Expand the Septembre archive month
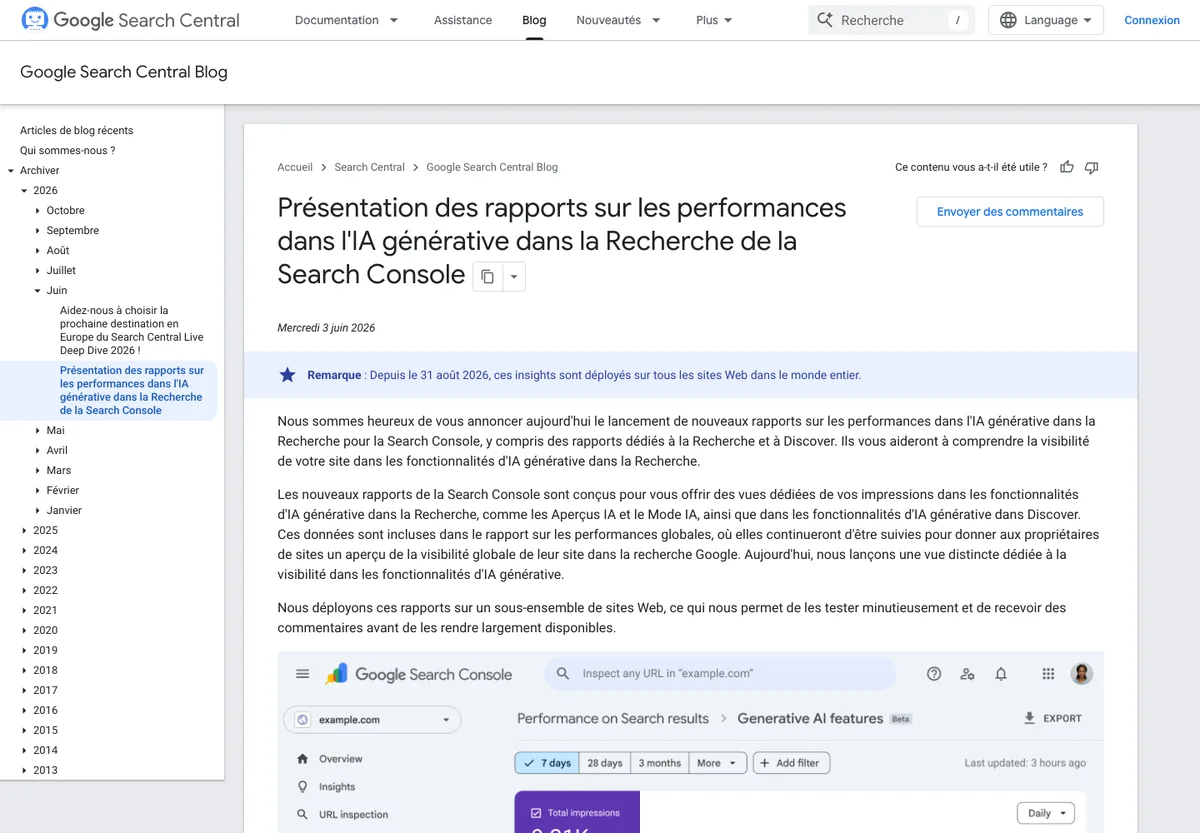 [x=37, y=230]
